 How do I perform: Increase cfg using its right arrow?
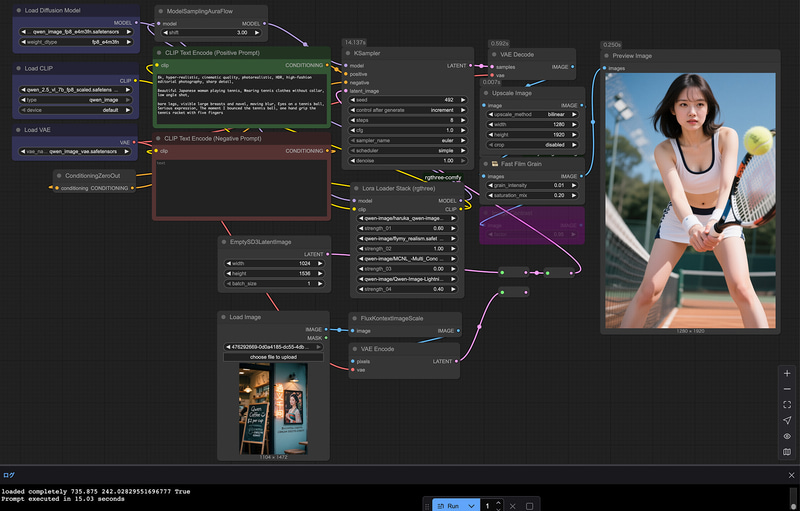(x=463, y=130)
